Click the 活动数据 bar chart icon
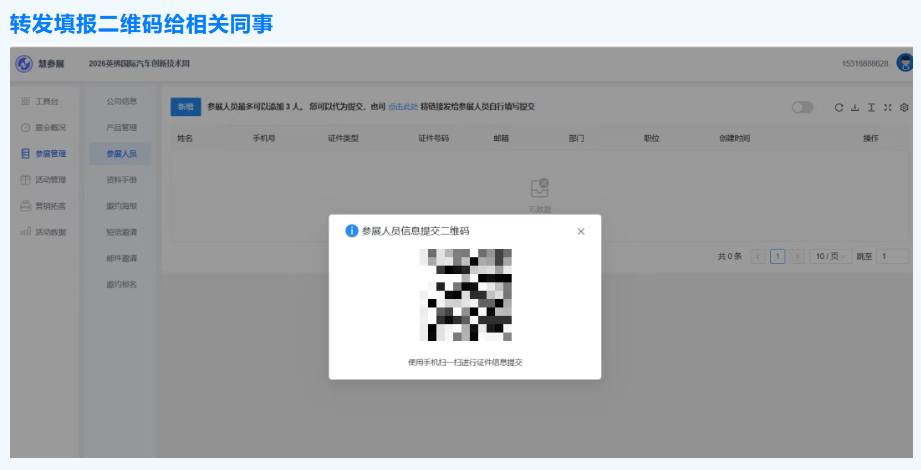921x470 pixels. click(x=25, y=232)
